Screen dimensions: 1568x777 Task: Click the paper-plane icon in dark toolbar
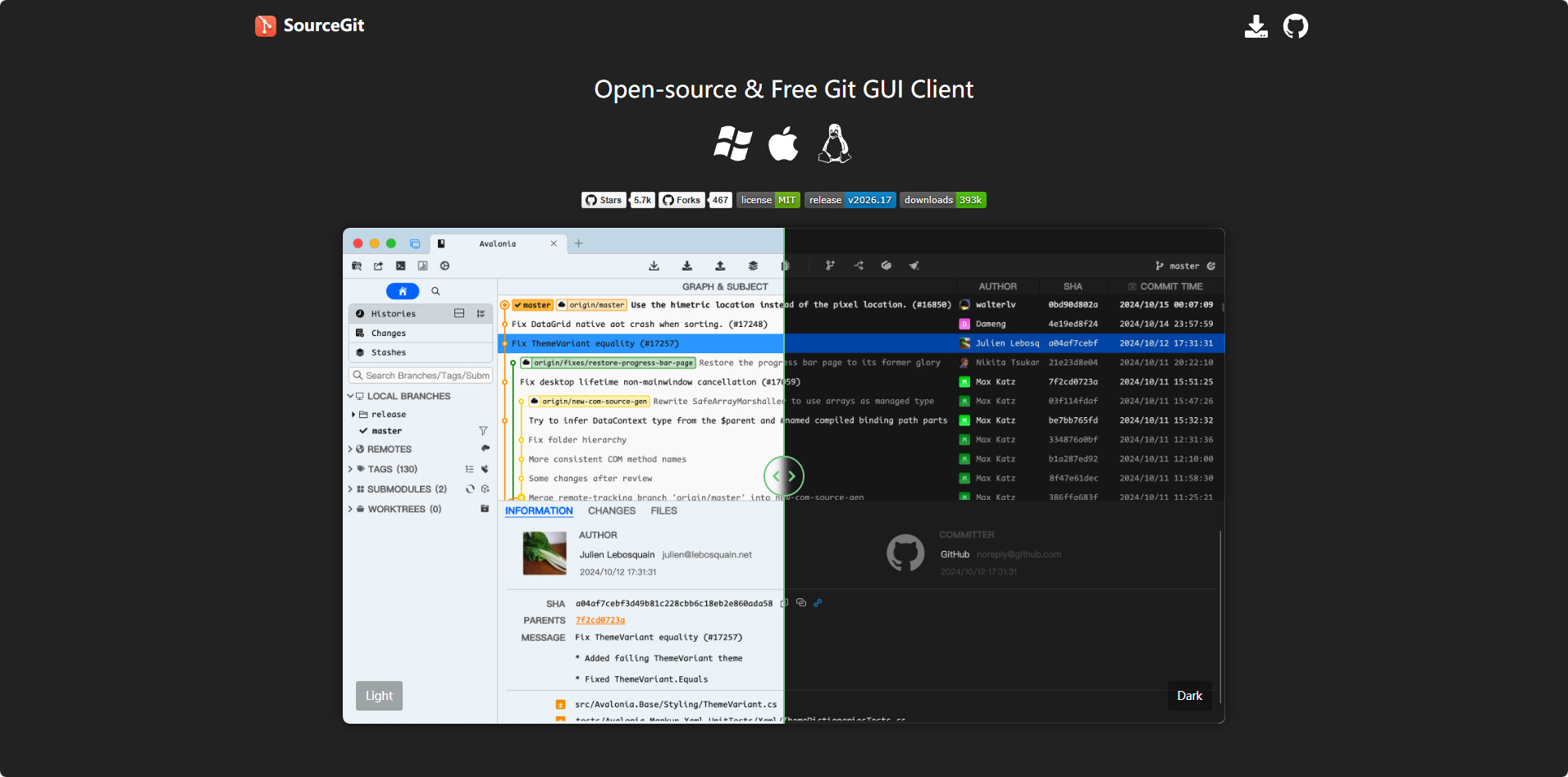914,266
